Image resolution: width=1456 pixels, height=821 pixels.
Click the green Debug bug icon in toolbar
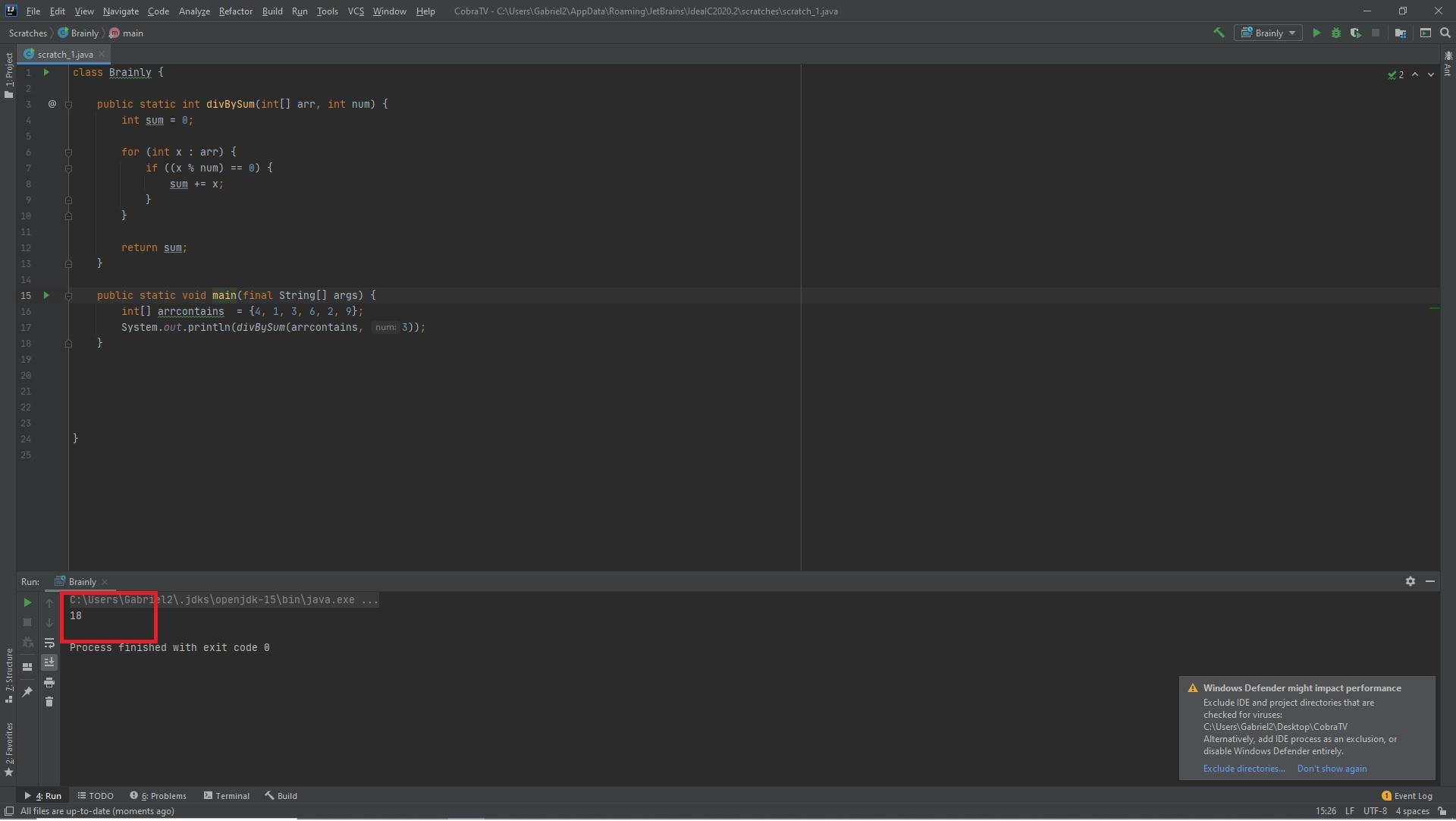pos(1336,33)
